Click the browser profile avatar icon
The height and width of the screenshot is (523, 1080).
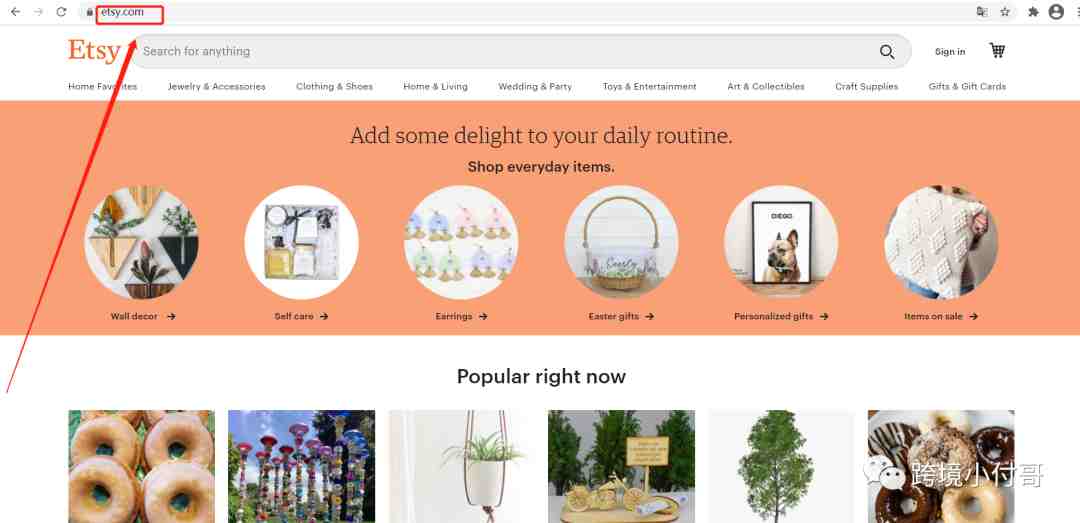click(1056, 12)
